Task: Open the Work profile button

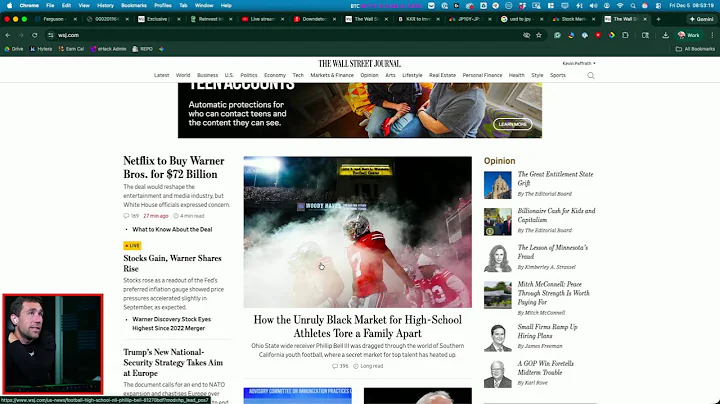Action: pyautogui.click(x=689, y=35)
